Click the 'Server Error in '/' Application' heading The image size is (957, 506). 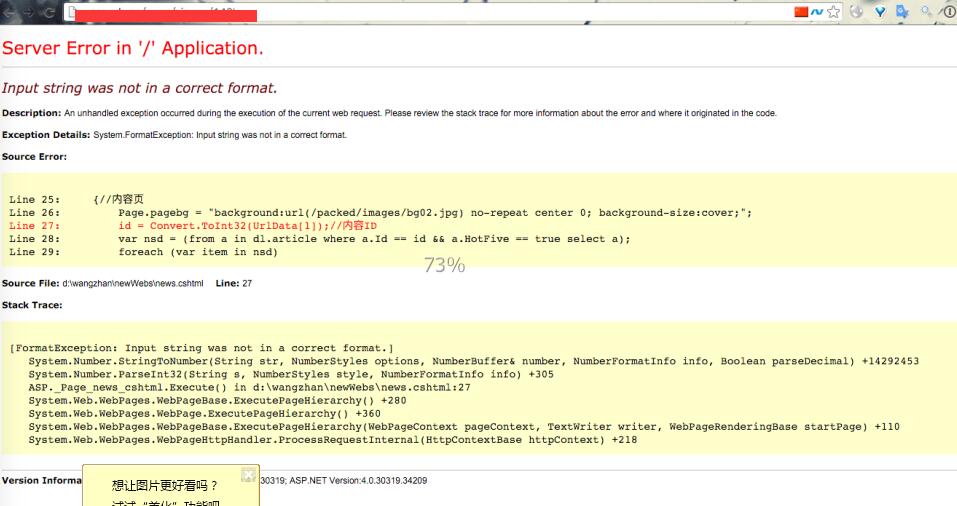tap(133, 48)
